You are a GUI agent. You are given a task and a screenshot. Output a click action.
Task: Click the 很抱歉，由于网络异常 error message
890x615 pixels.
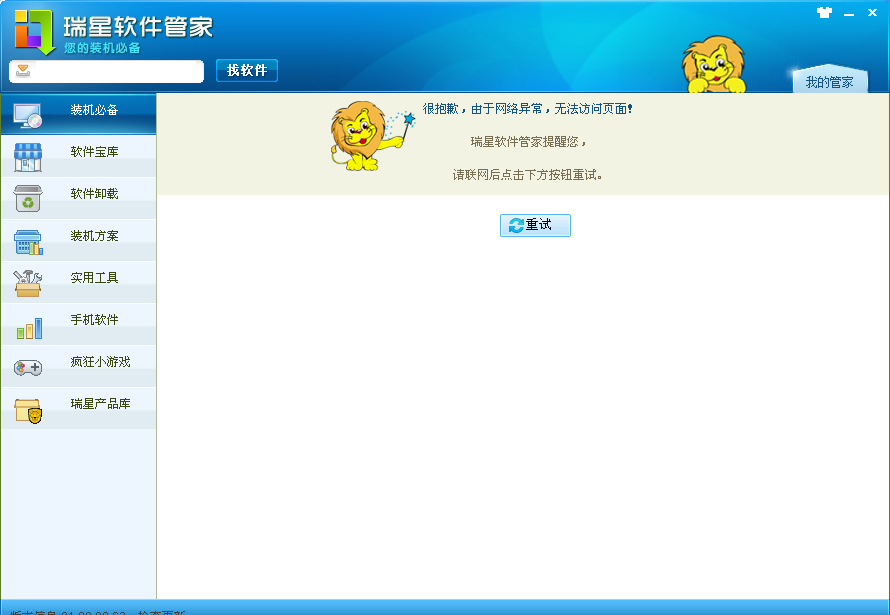527,108
